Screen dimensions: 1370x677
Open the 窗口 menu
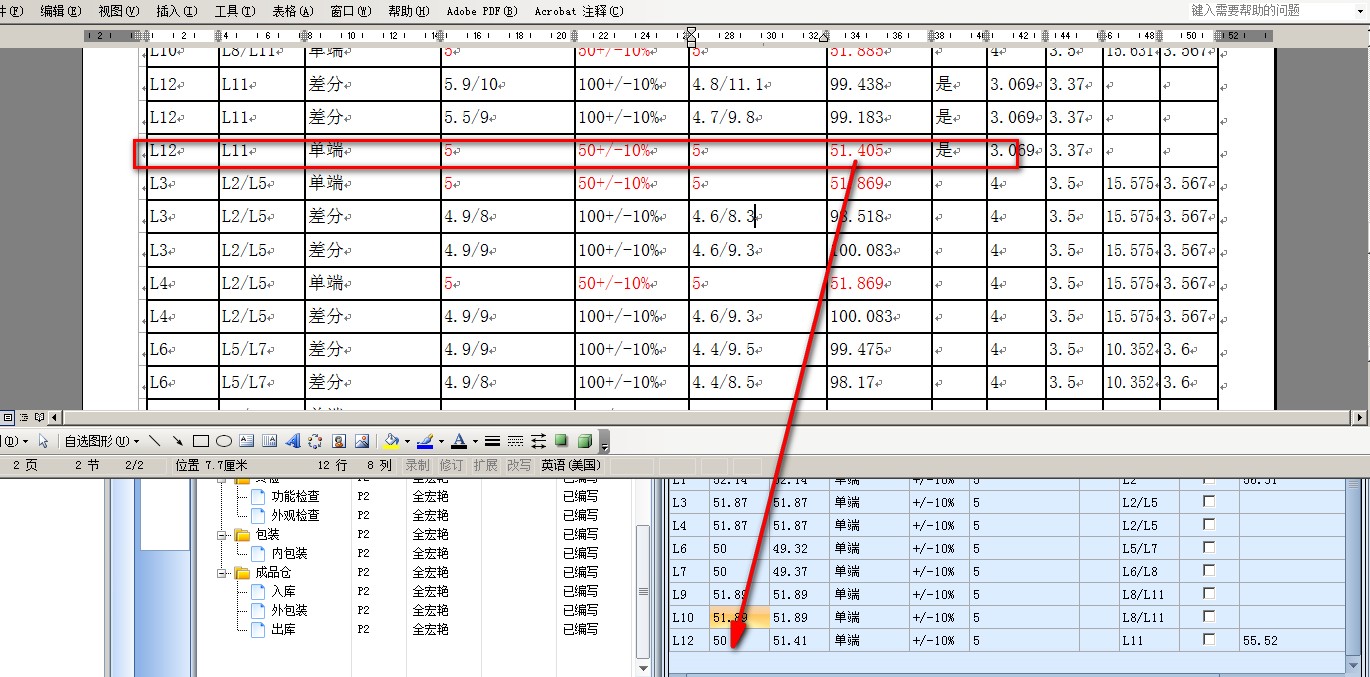click(351, 11)
